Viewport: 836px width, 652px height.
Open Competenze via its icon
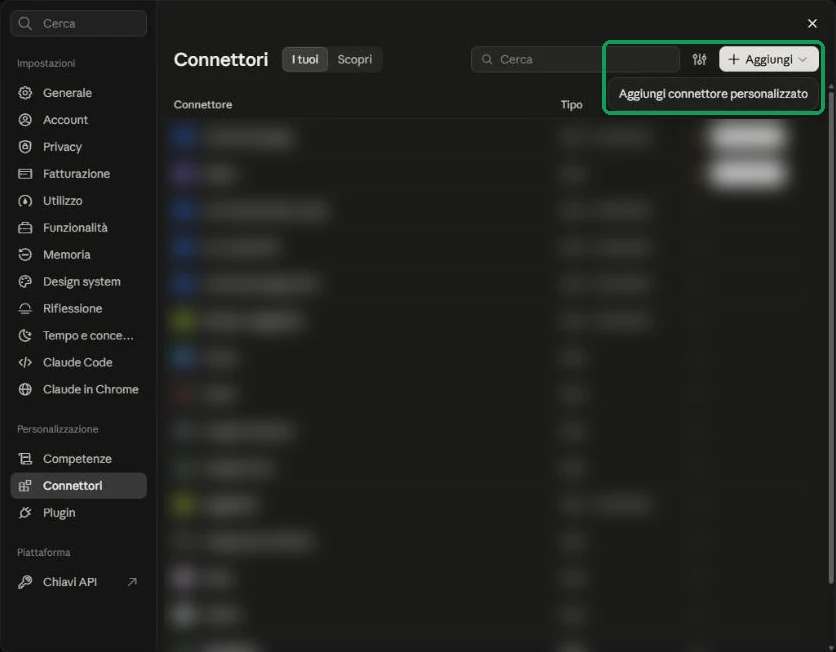point(25,458)
